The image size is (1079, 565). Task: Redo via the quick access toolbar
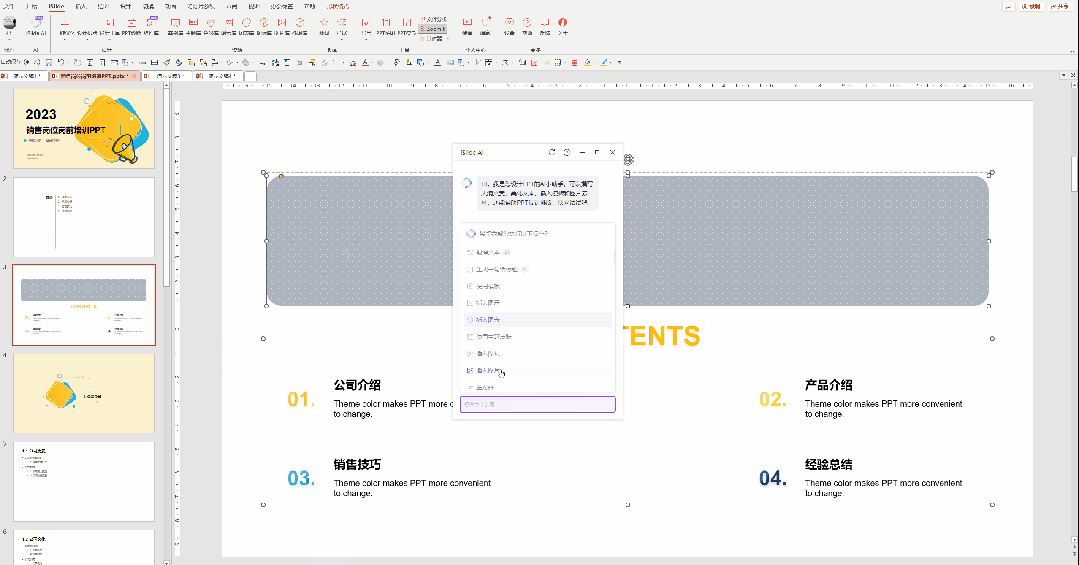77,63
